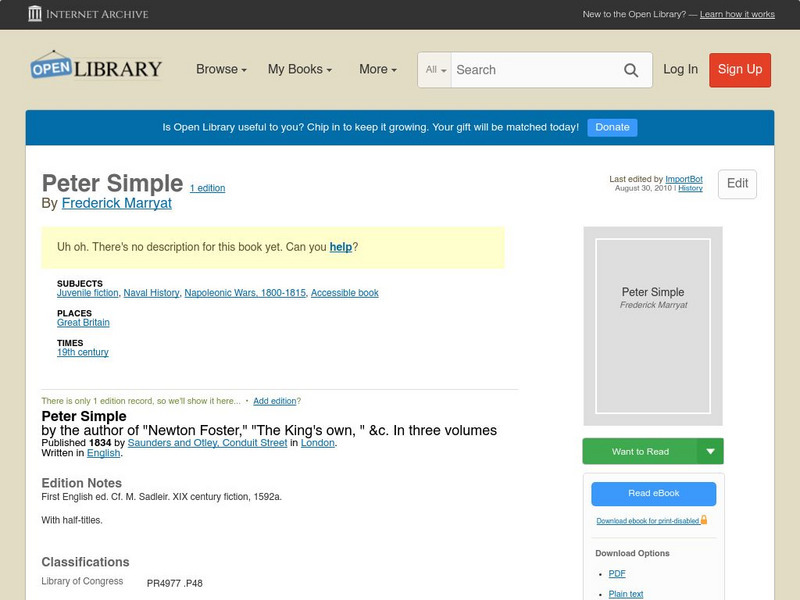
Task: Click the Sign Up button
Action: point(739,70)
